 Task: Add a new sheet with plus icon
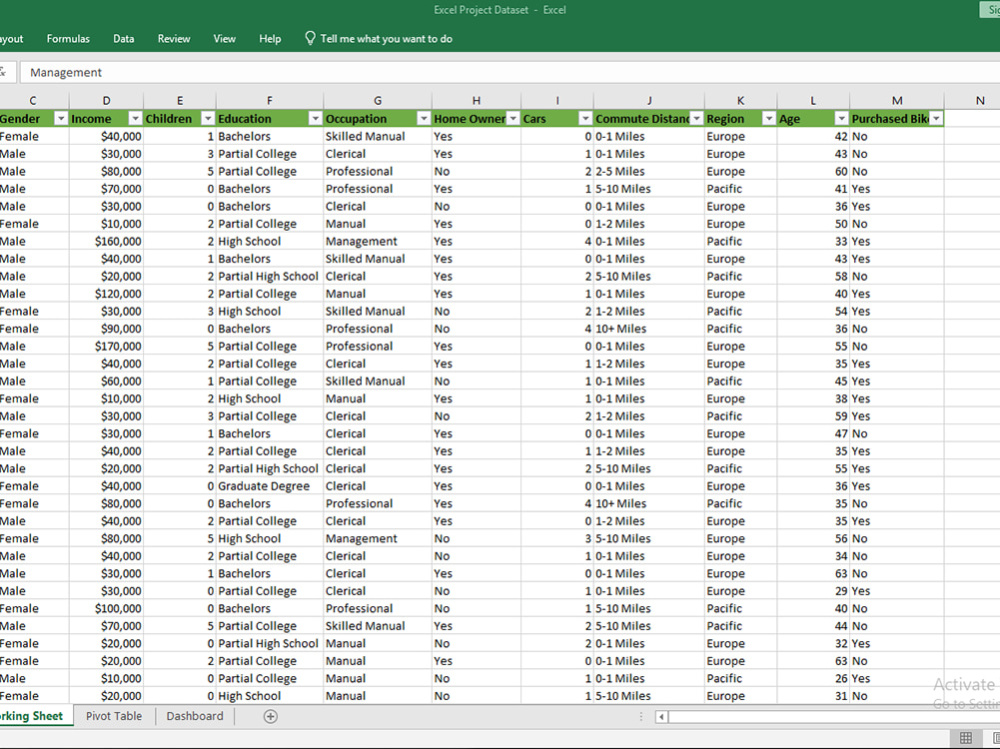270,716
